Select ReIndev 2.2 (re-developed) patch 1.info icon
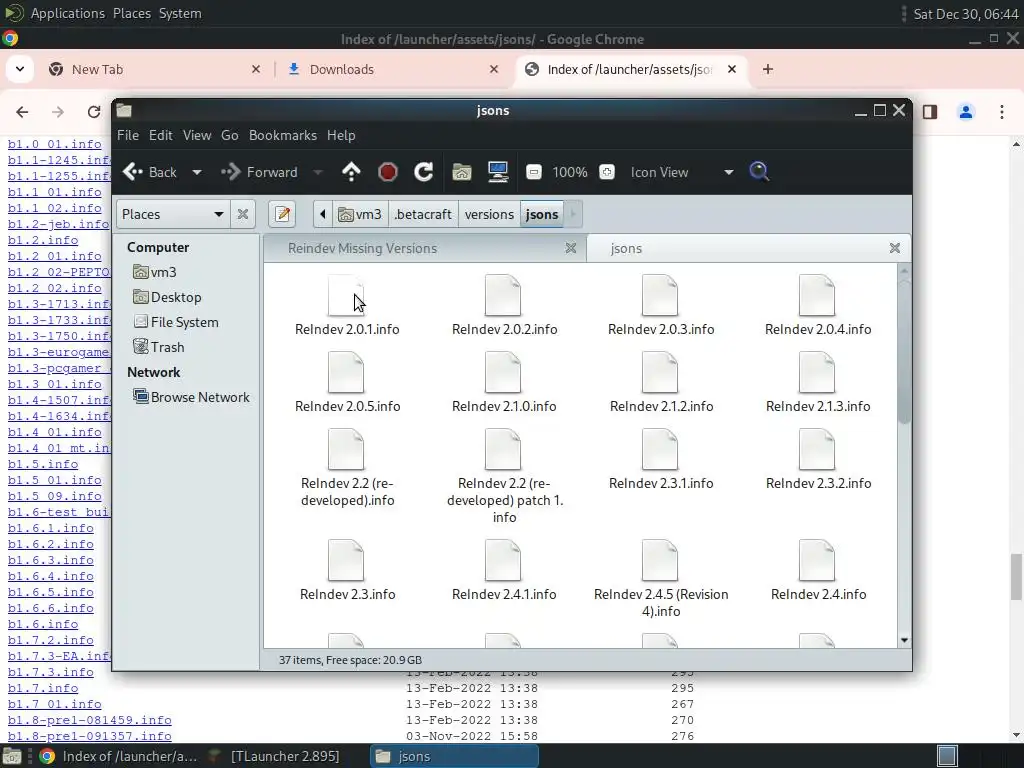Viewport: 1024px width, 768px height. click(x=503, y=449)
